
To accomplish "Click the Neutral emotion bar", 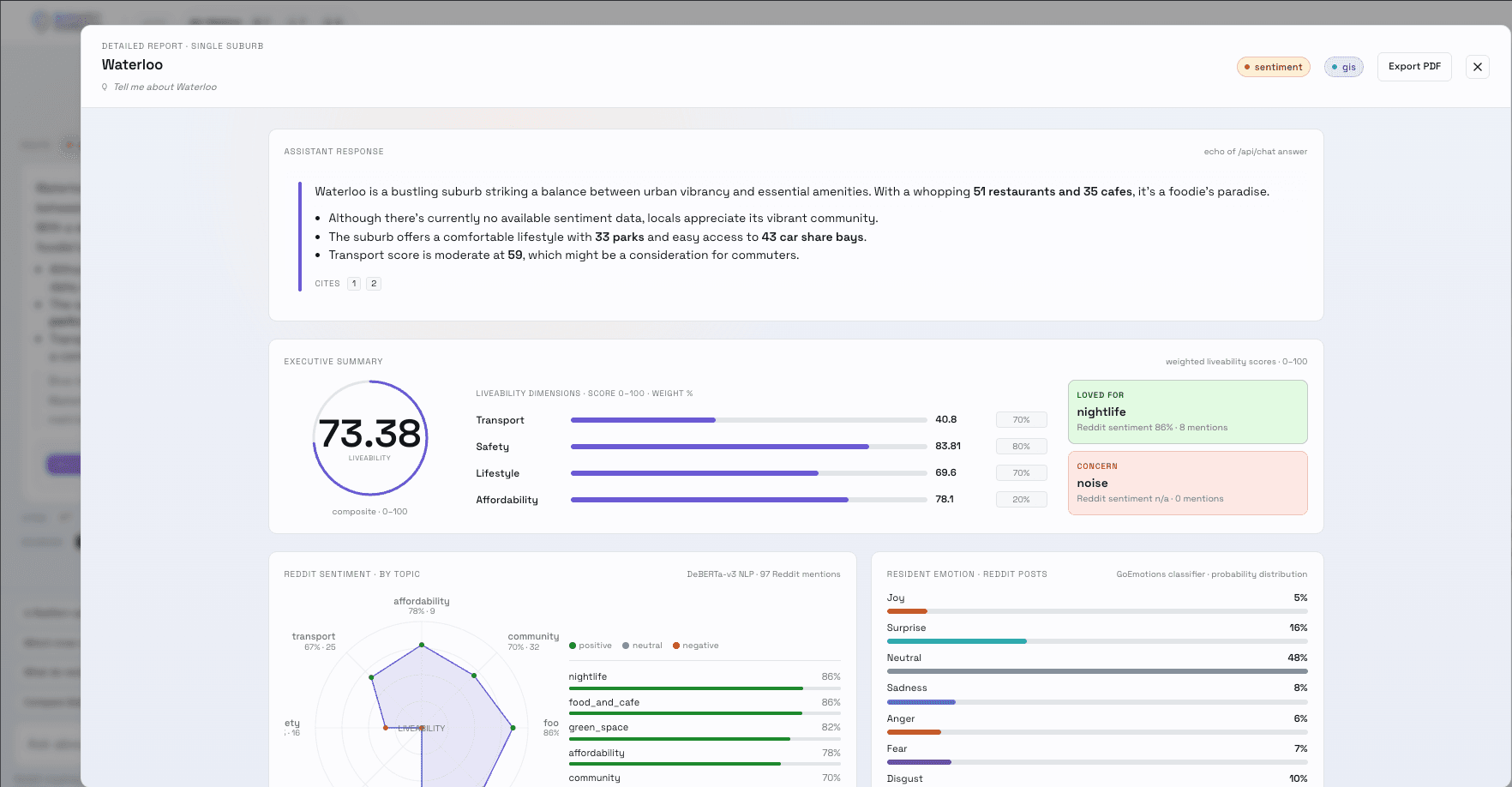I will tap(1097, 671).
